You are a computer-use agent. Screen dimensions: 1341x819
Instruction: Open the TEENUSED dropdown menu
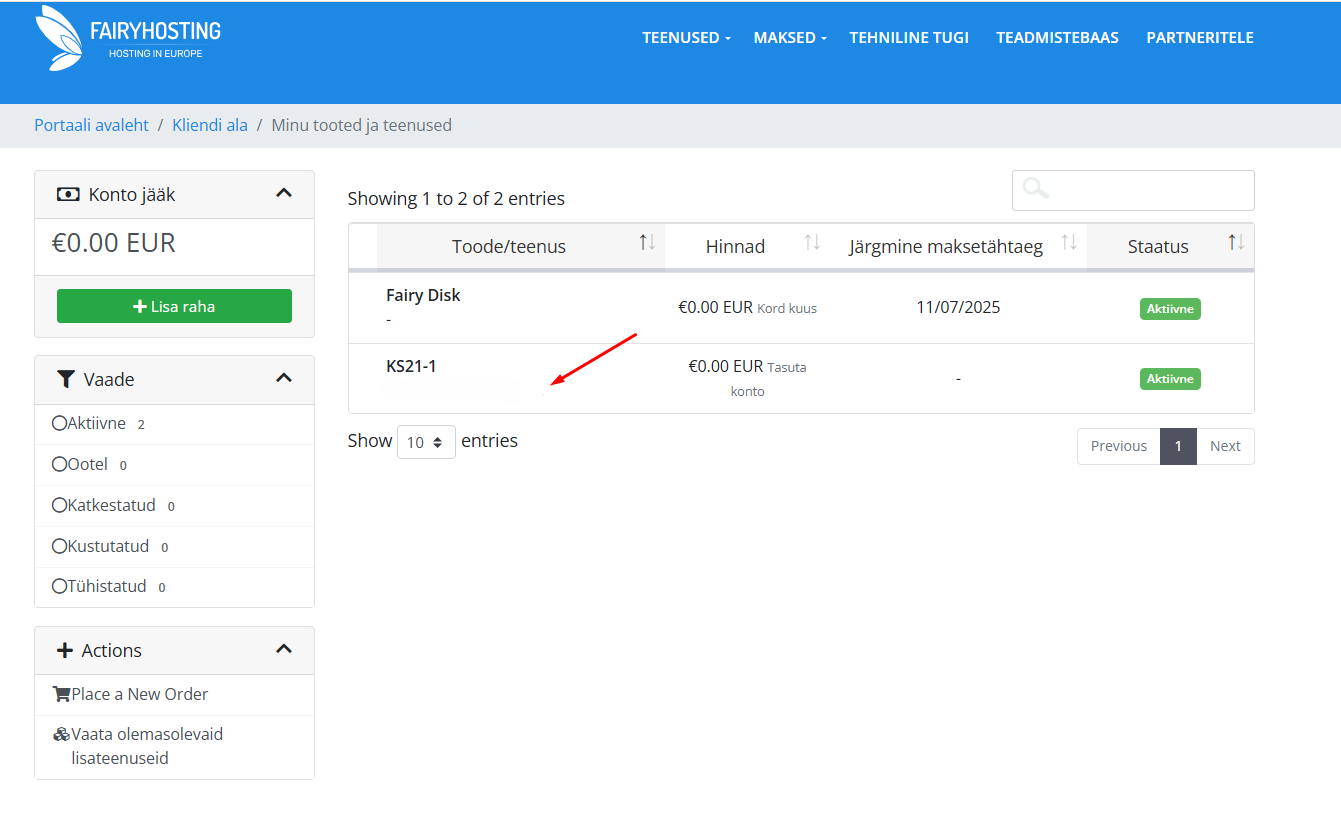(686, 38)
